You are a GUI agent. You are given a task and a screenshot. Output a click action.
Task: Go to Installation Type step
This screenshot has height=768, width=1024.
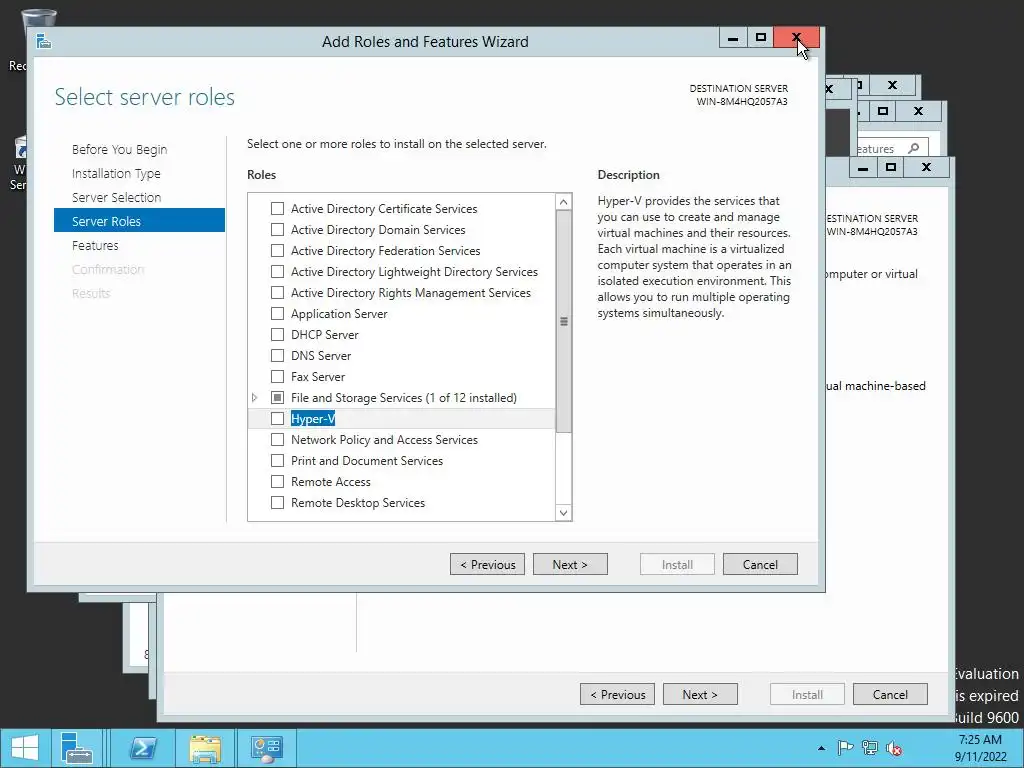116,174
